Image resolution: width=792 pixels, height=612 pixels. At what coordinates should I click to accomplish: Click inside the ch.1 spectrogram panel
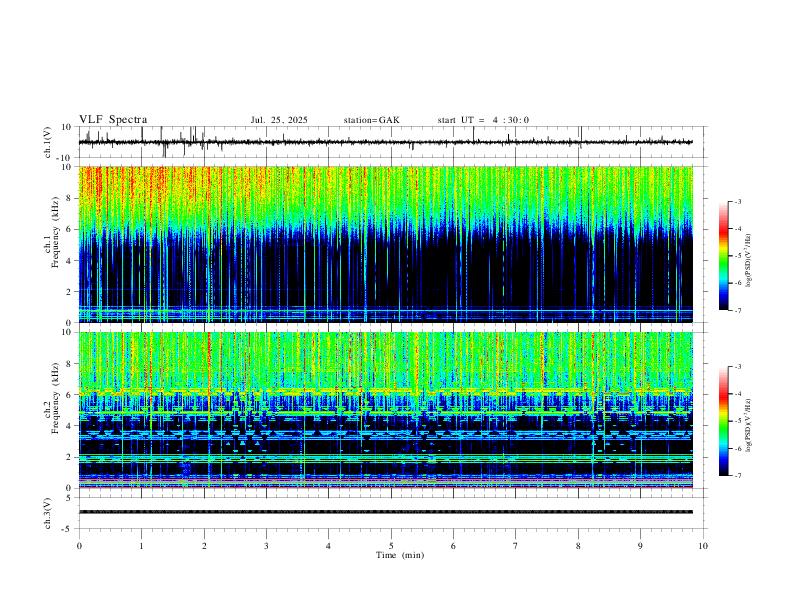point(385,244)
